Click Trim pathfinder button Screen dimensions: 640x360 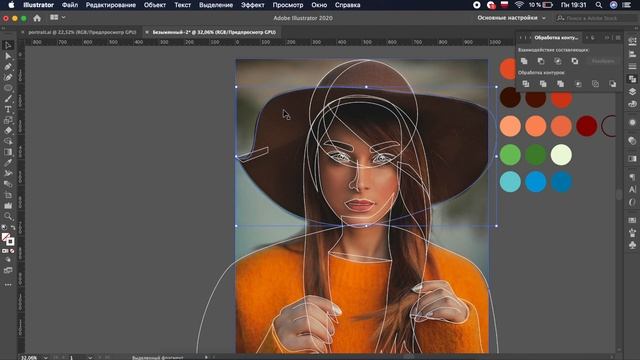pos(543,84)
